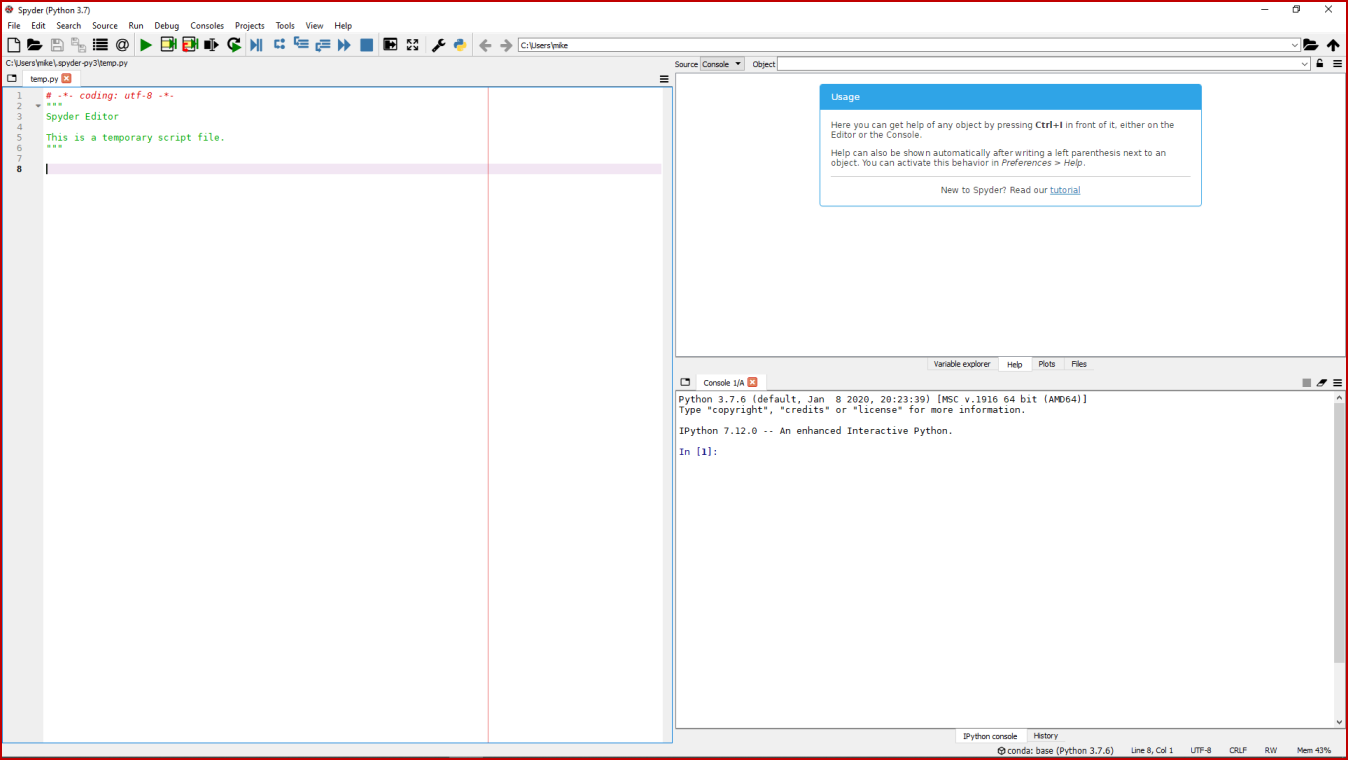
Task: Click the debug step-over (run current line) icon
Action: [279, 44]
